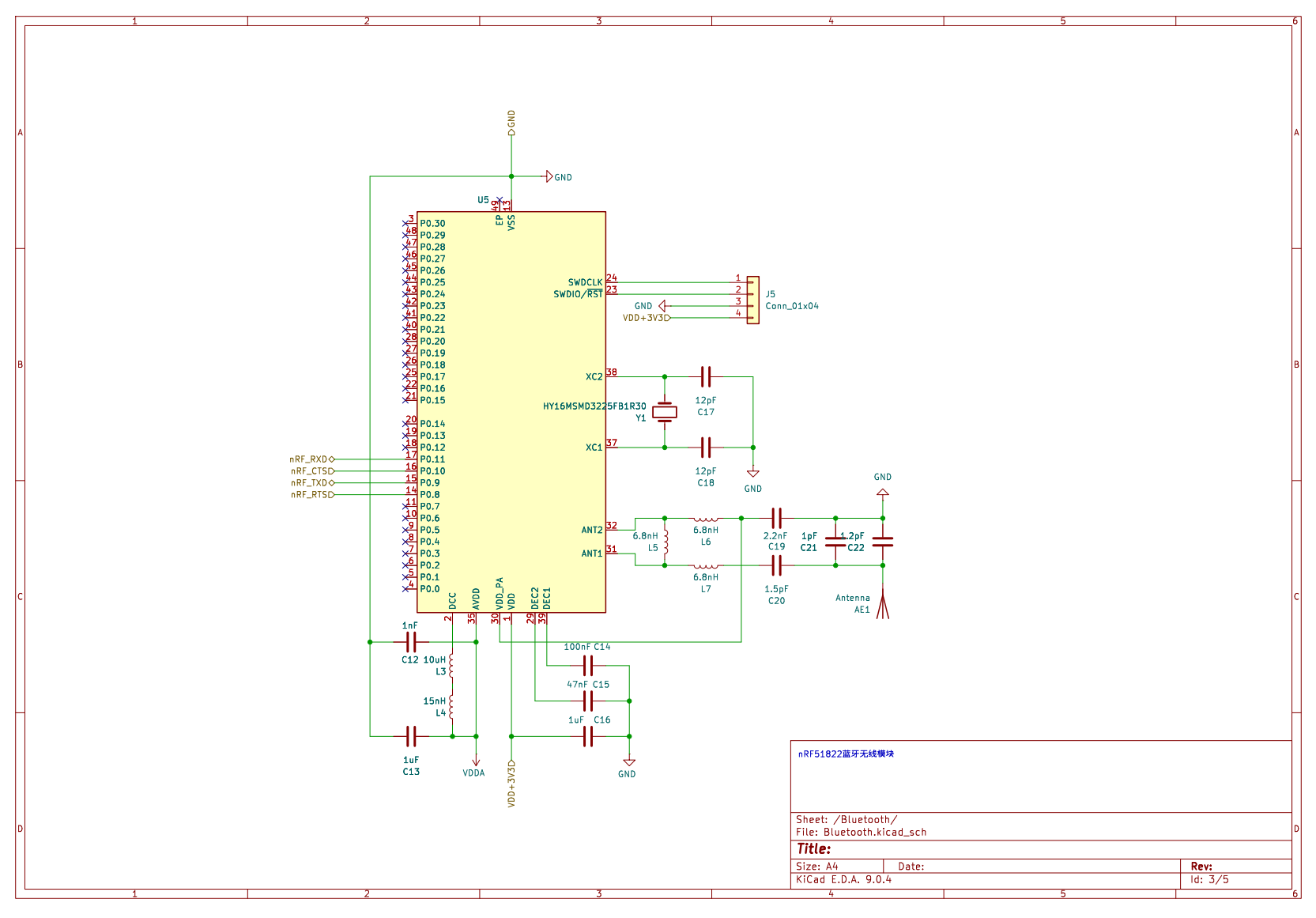Click the C14 100nF capacitor symbol
Screen dimensions: 1316x918
click(587, 665)
